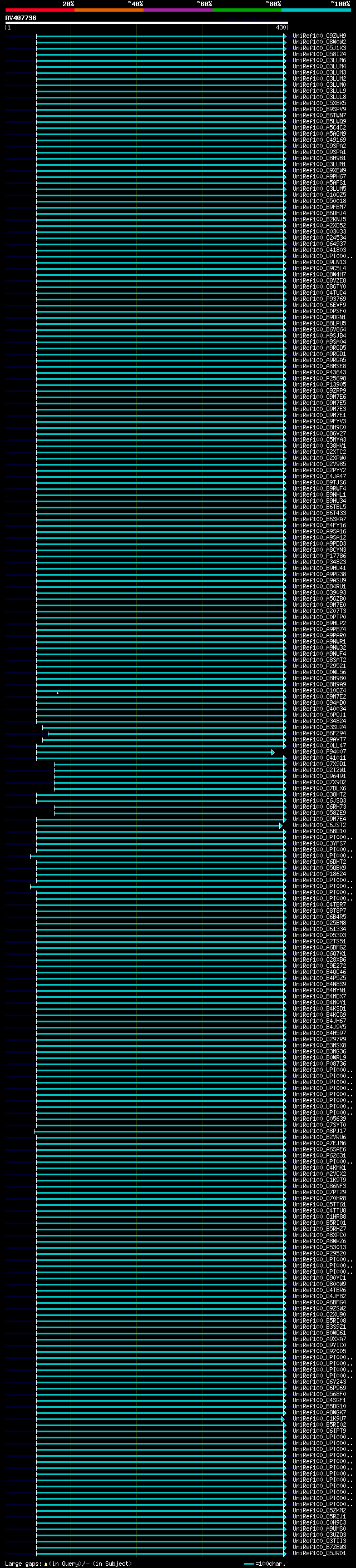Image resolution: width=356 pixels, height=1568 pixels.
Task: Select the UniRef100_O49169 label
Action: (x=319, y=140)
